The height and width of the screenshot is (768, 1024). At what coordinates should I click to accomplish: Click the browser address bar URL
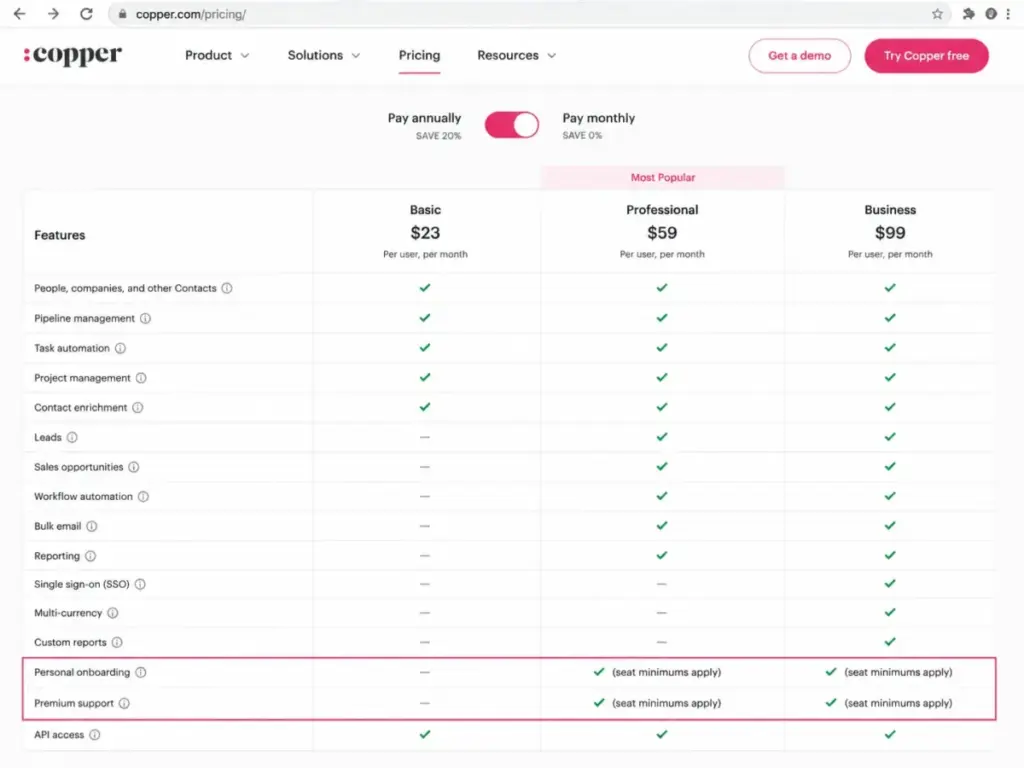(191, 14)
